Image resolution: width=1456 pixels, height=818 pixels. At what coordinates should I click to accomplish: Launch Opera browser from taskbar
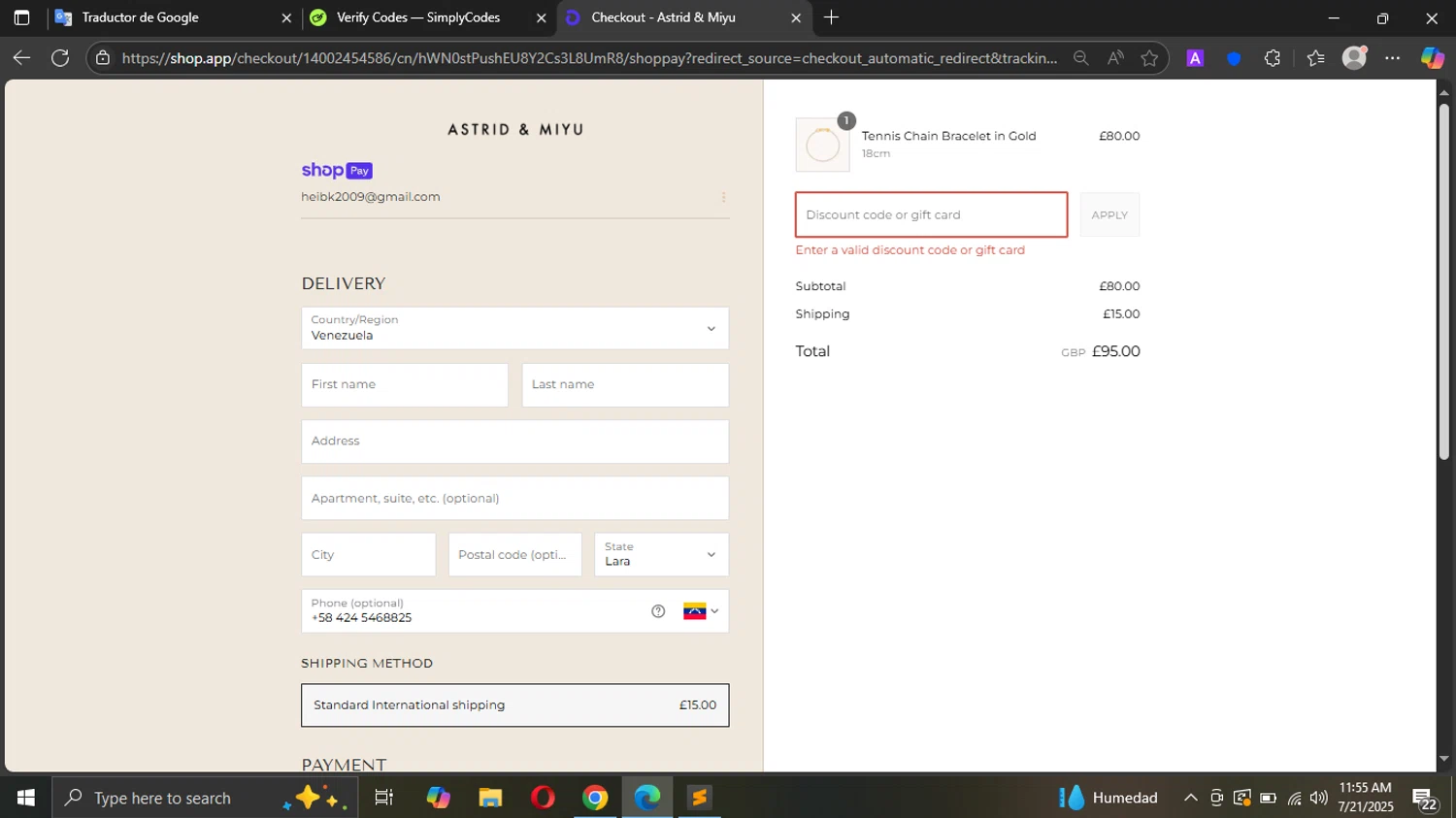click(x=543, y=798)
